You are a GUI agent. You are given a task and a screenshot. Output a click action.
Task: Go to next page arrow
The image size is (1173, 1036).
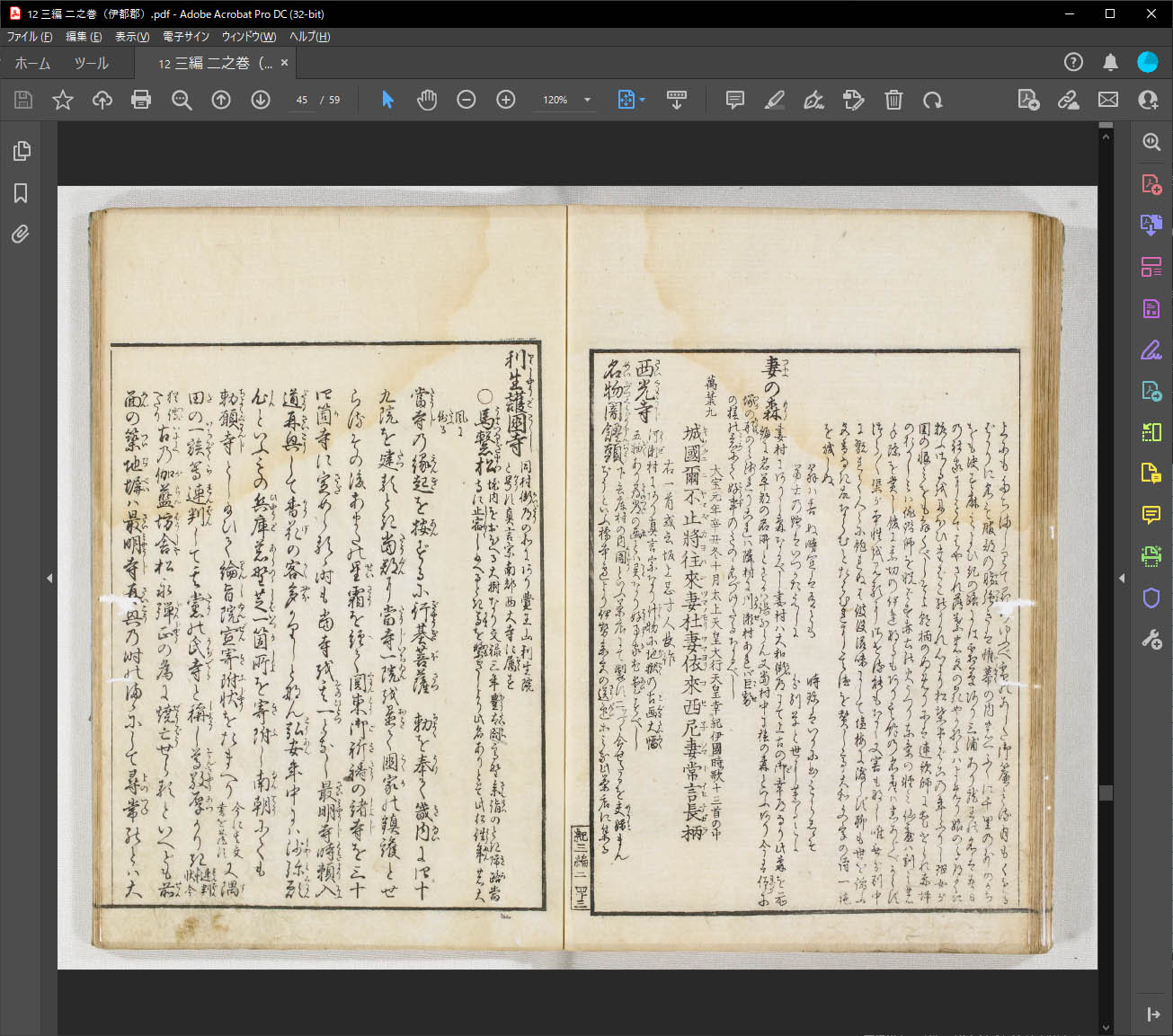point(261,100)
